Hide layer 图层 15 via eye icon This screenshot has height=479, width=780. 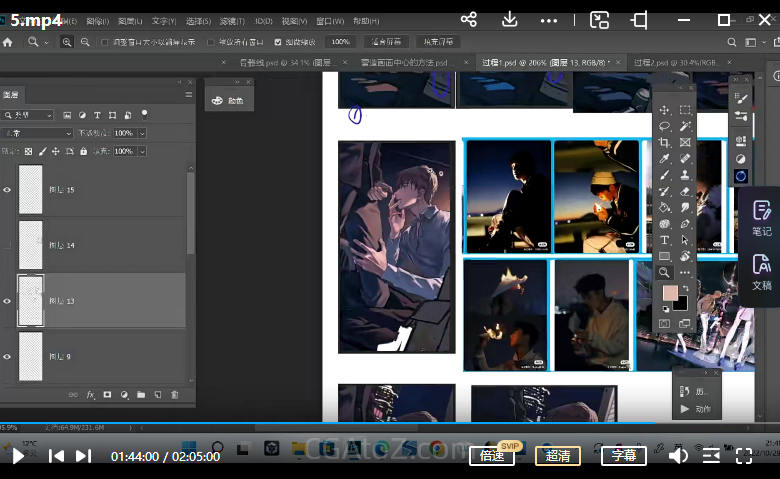[7, 189]
